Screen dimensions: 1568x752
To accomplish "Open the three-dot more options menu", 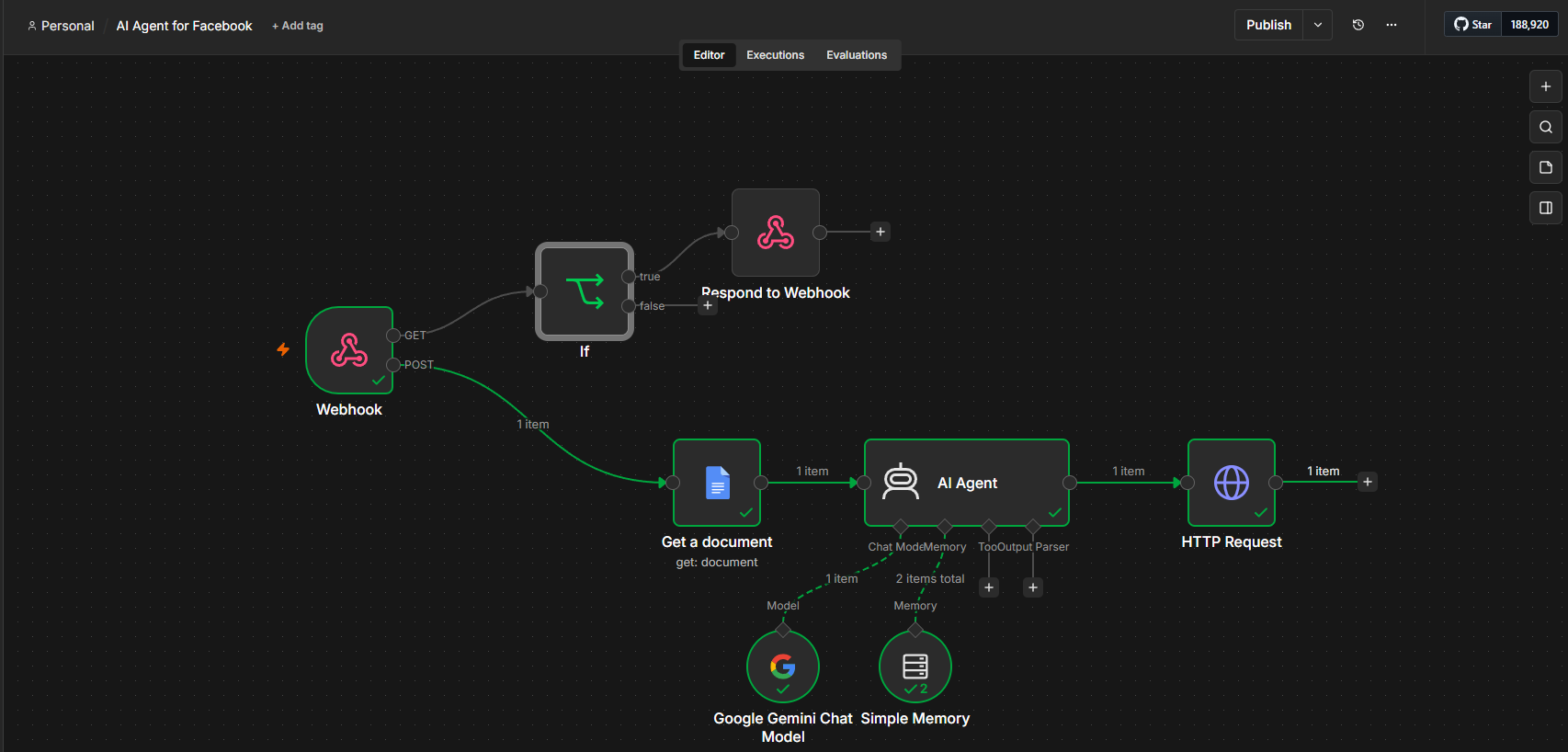I will pyautogui.click(x=1392, y=25).
